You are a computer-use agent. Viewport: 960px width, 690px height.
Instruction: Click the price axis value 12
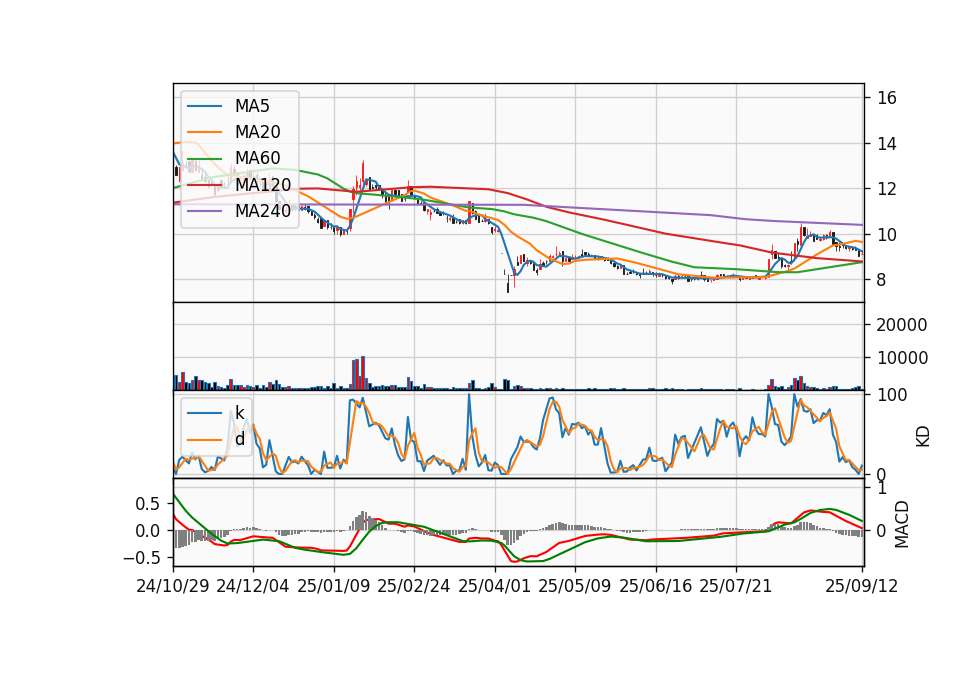coord(887,189)
